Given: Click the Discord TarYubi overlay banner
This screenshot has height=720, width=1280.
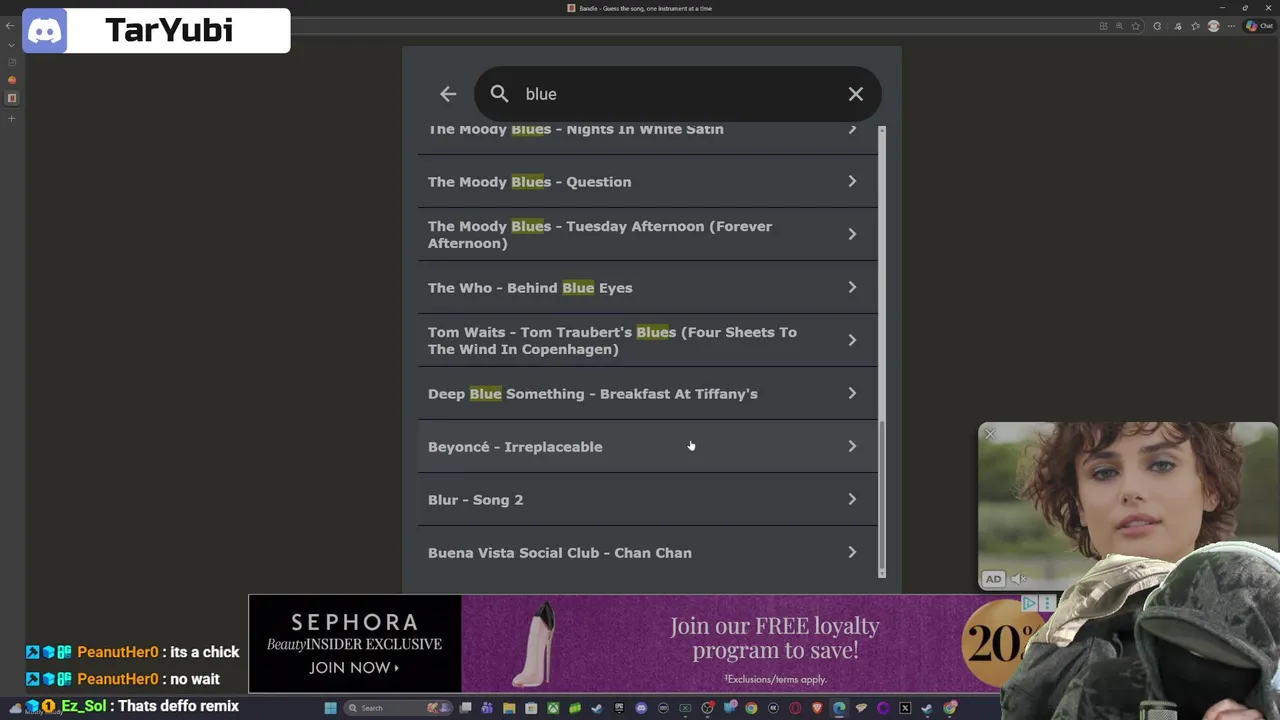Looking at the screenshot, I should pos(156,30).
